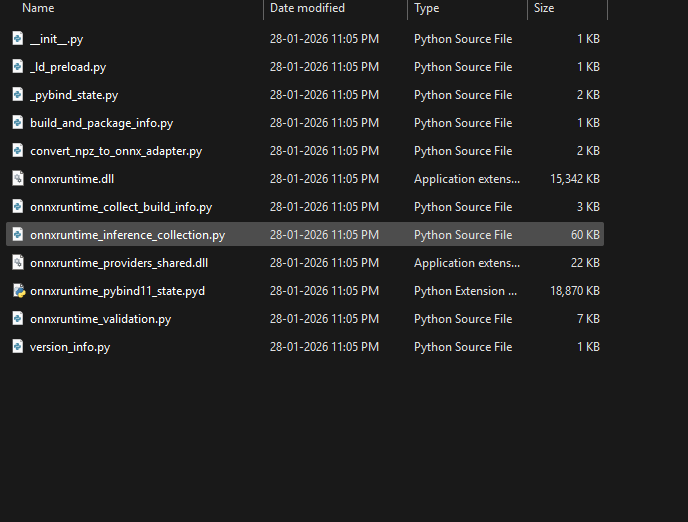
Task: Click the 15,342 KB size cell
Action: coord(574,179)
